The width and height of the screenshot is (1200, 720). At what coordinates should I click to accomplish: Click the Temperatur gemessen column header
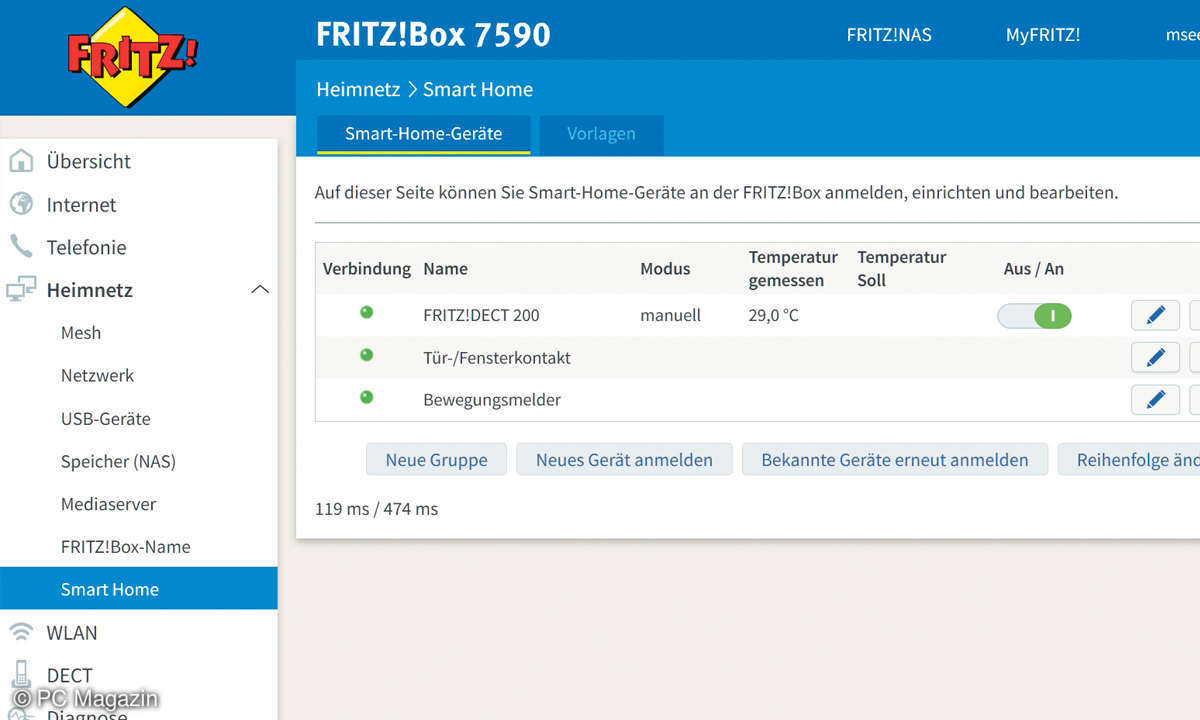coord(793,269)
